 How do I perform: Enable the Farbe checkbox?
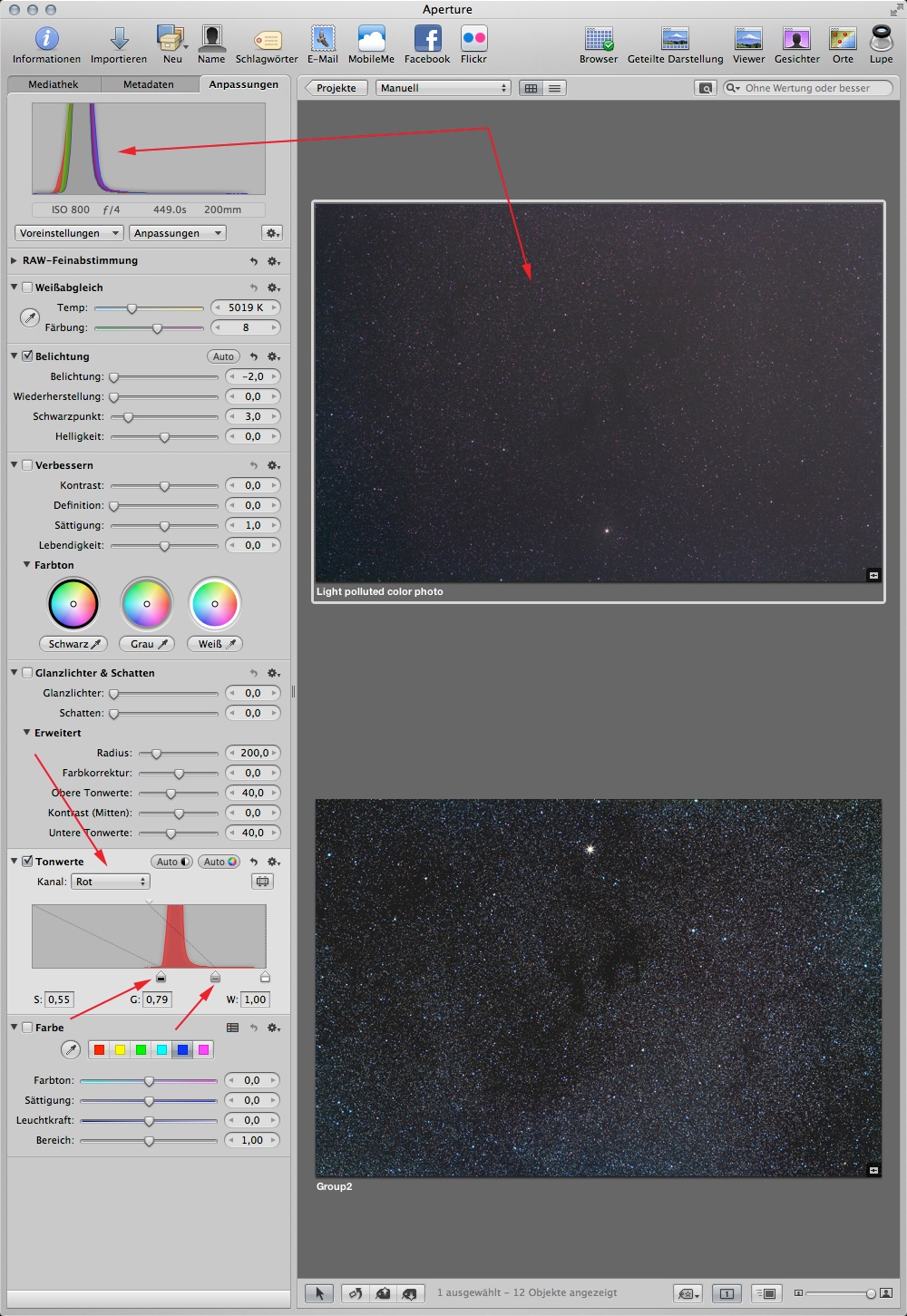[27, 1028]
